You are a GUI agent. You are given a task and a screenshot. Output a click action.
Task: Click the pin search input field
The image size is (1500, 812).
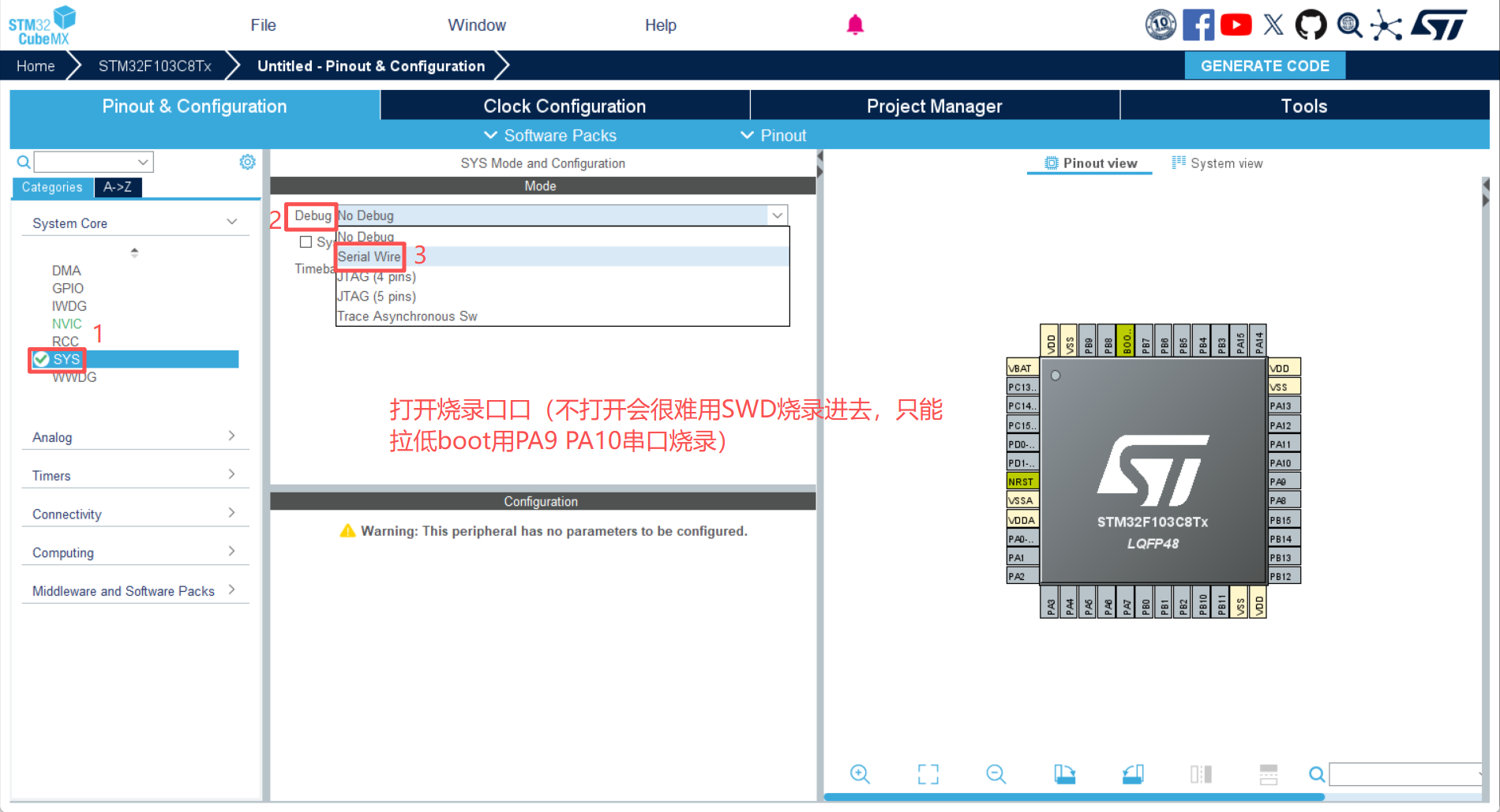click(x=1405, y=774)
